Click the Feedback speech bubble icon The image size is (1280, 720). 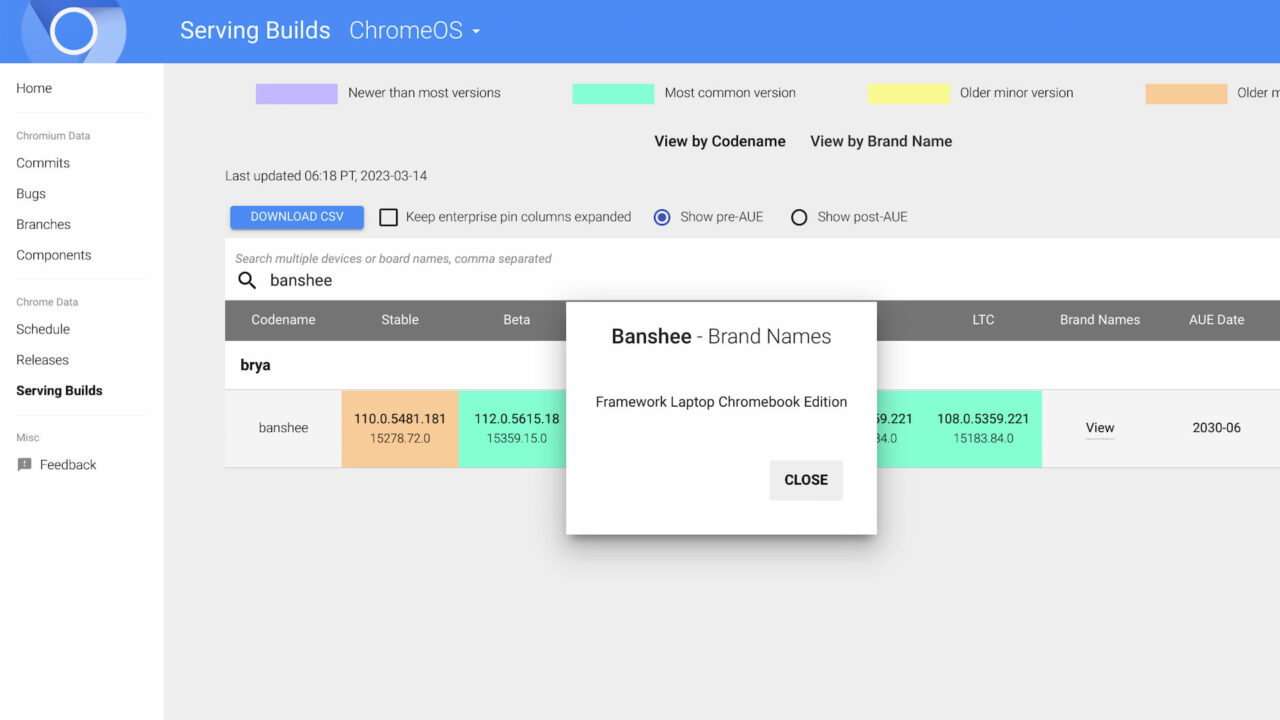tap(25, 465)
